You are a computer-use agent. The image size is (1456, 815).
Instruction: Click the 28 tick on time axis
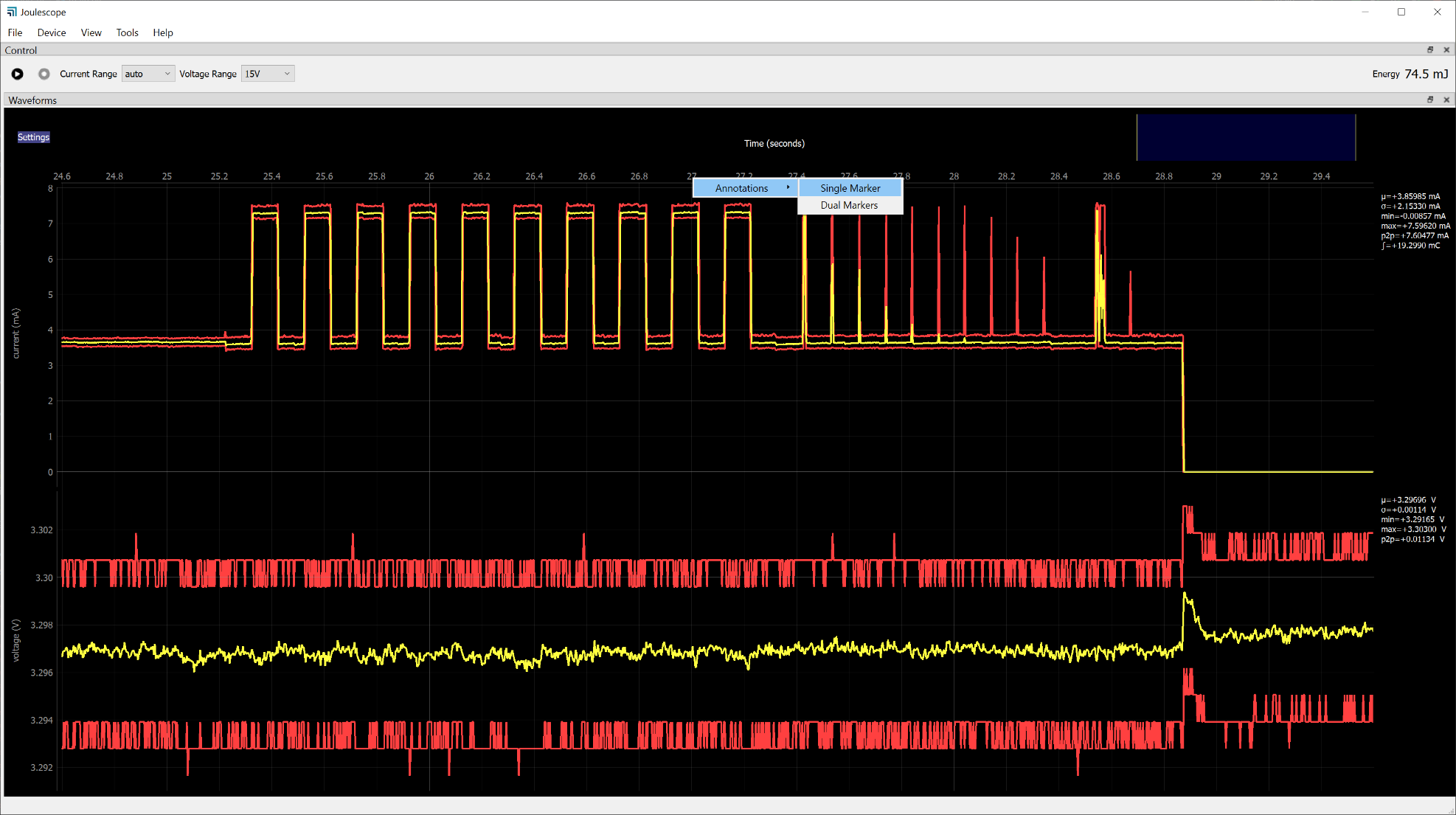tap(954, 176)
